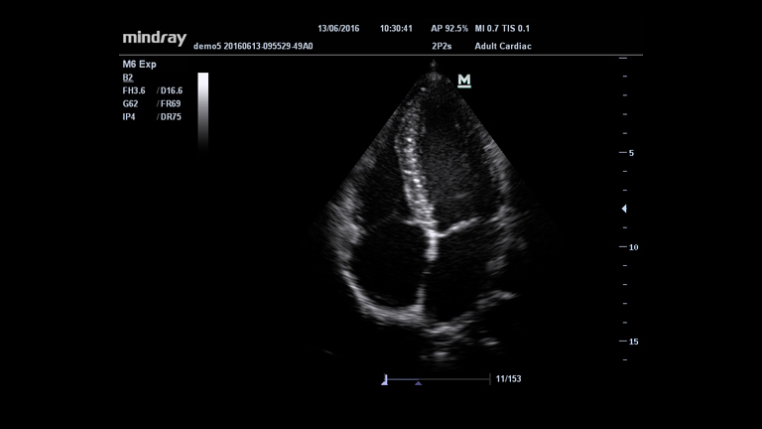Click the IP4 image processing parameter
This screenshot has height=429, width=762.
point(129,116)
